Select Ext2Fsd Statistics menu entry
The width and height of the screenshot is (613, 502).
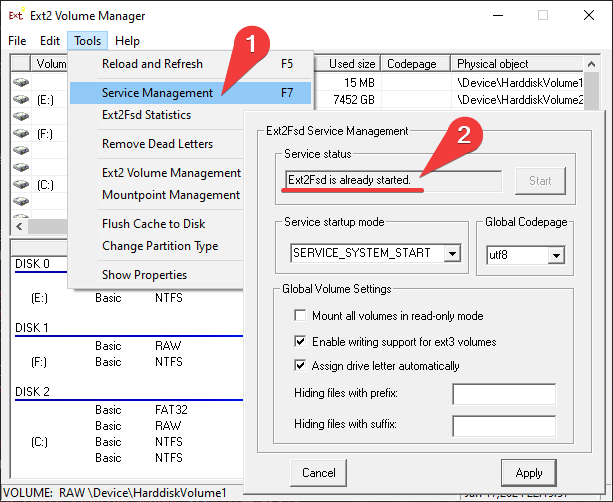point(146,115)
